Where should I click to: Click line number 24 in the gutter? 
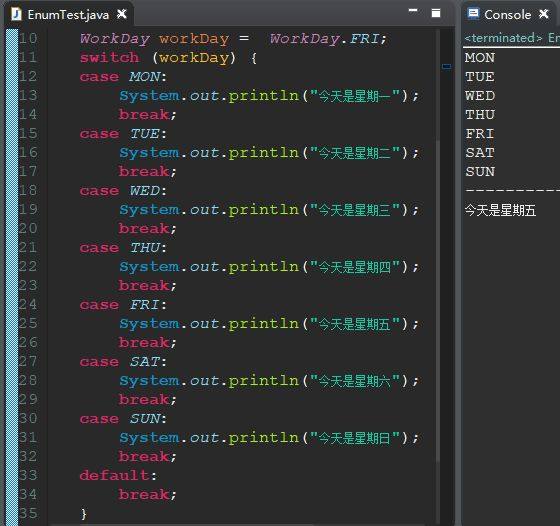tap(28, 304)
